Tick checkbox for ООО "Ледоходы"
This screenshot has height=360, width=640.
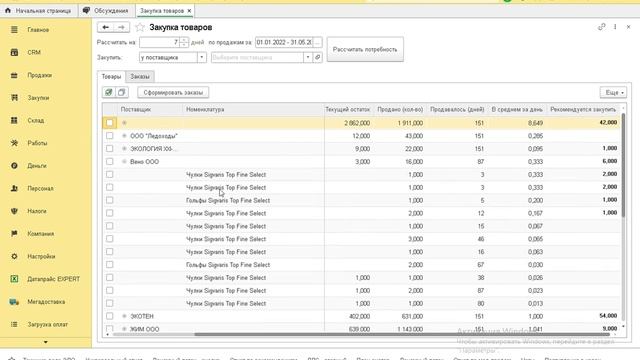tap(109, 136)
